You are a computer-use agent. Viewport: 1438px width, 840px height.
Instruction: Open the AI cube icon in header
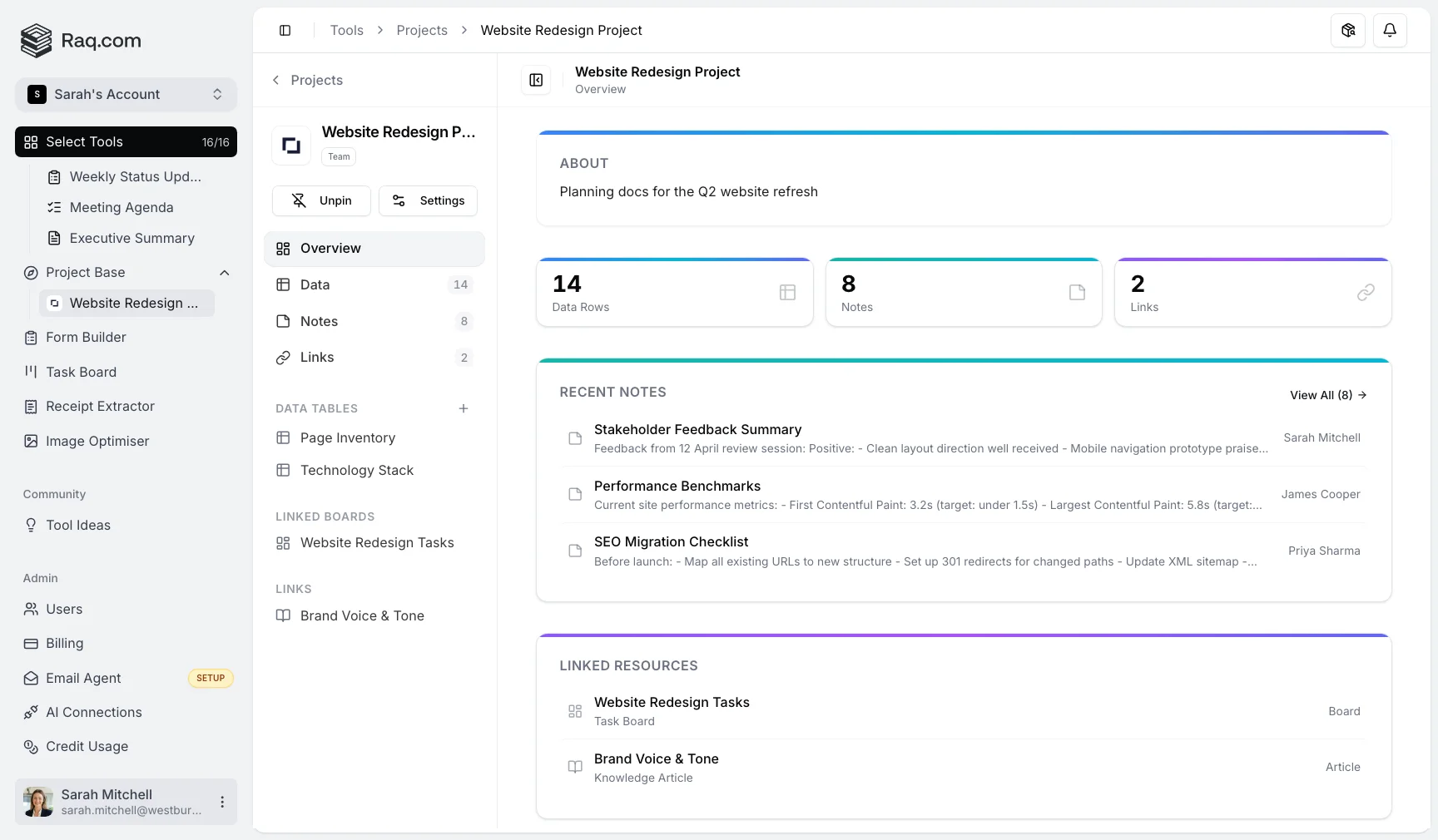(x=1347, y=31)
